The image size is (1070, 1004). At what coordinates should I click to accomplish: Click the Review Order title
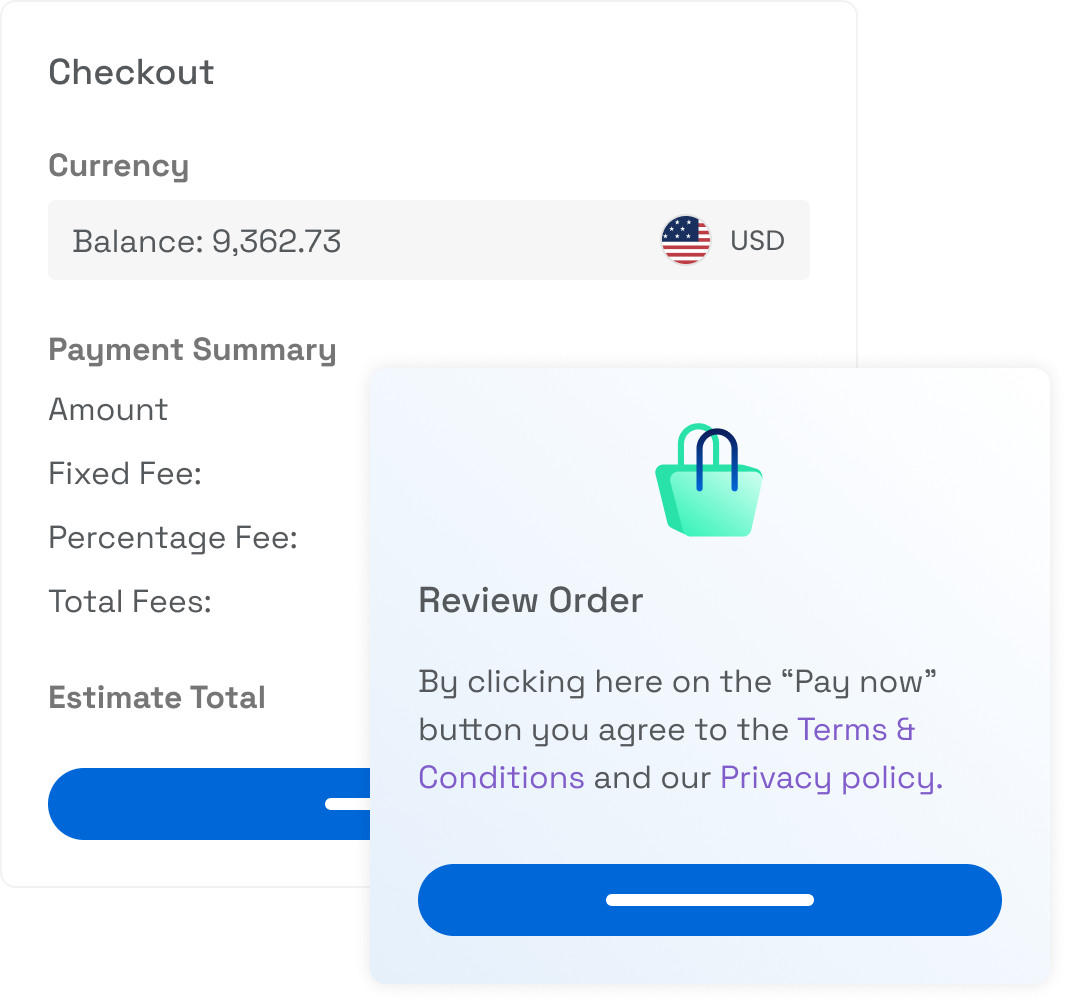530,600
